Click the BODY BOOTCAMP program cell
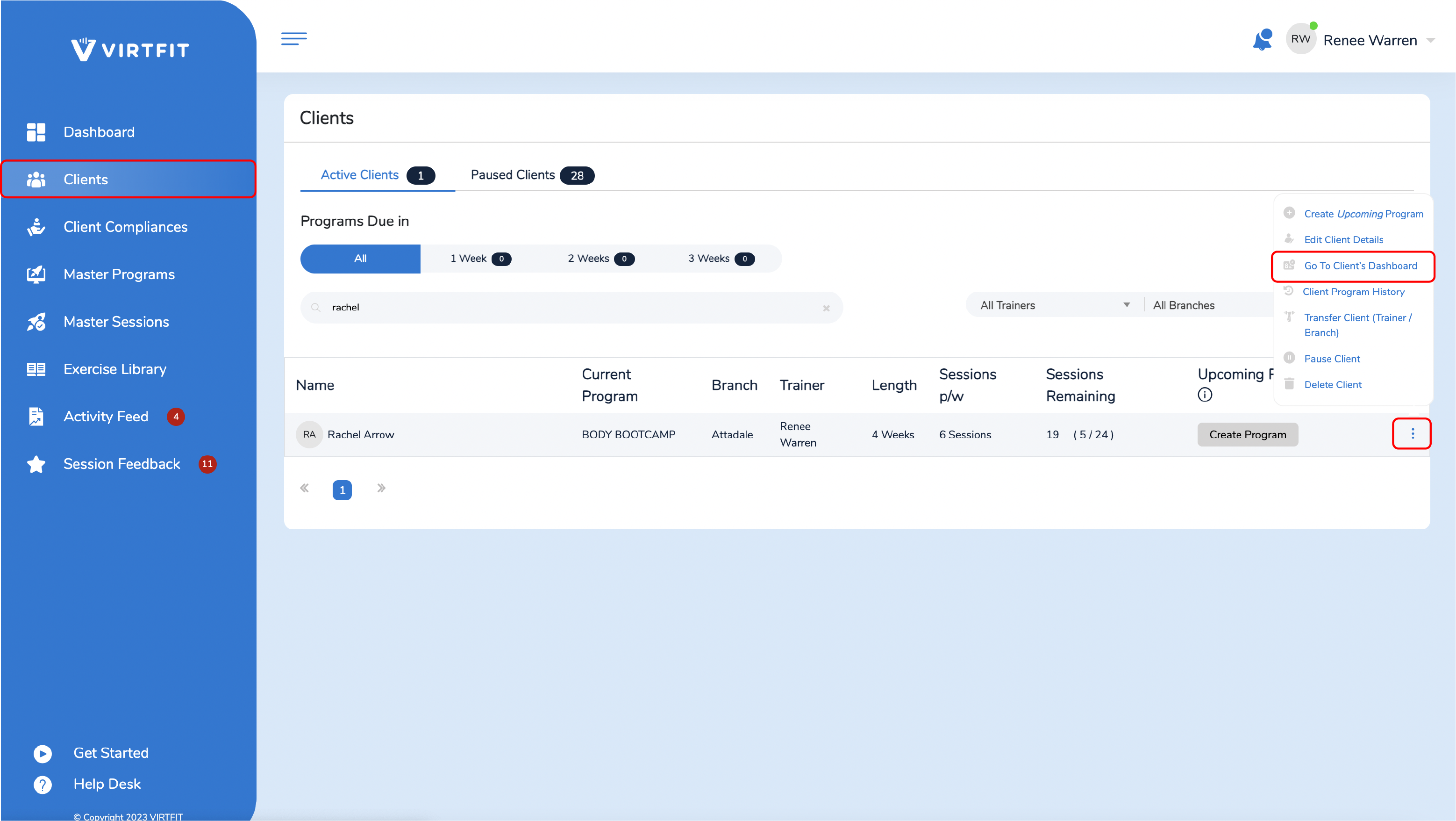The image size is (1456, 821). click(x=628, y=435)
